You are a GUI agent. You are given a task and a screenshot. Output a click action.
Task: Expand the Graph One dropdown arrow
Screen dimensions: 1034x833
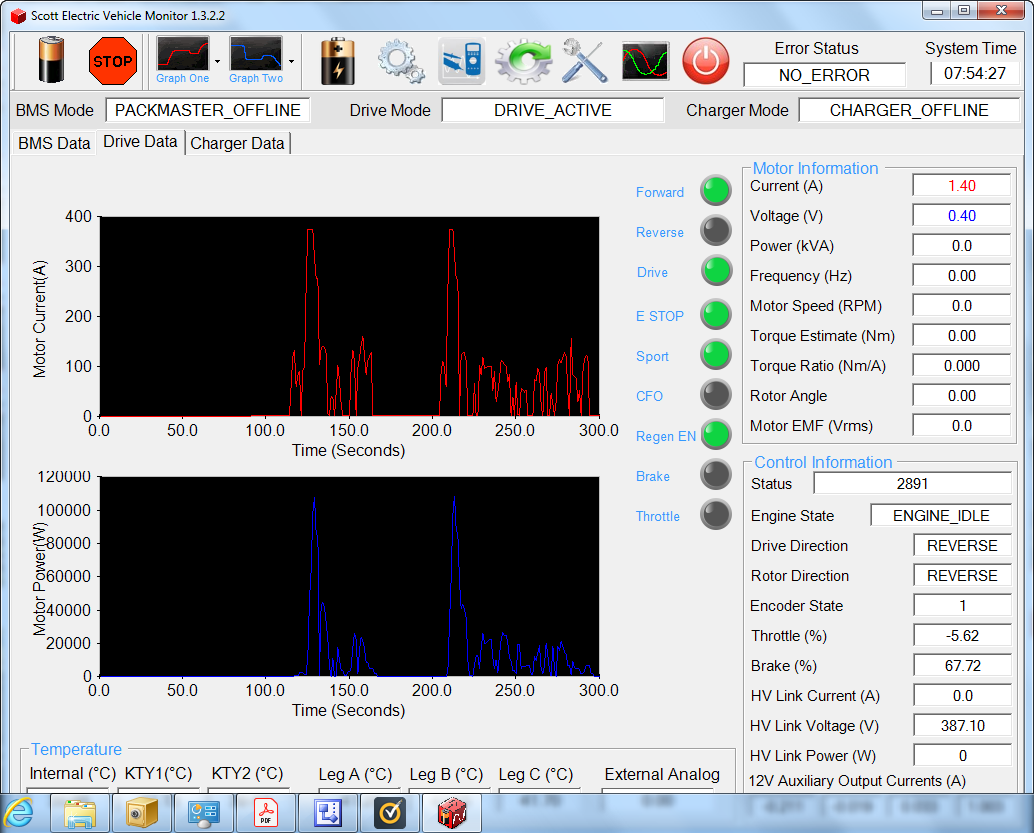217,61
